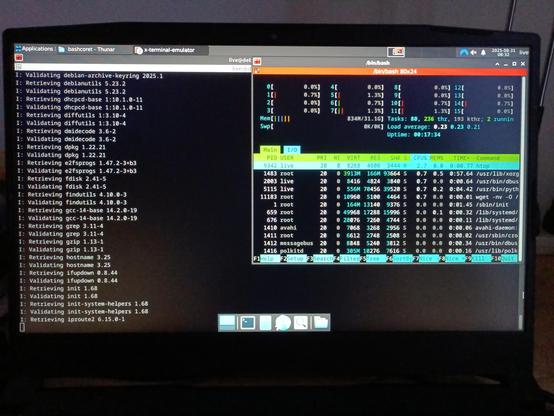This screenshot has width=554, height=416.
Task: Select process 2003 live row in htop
Action: [386, 182]
